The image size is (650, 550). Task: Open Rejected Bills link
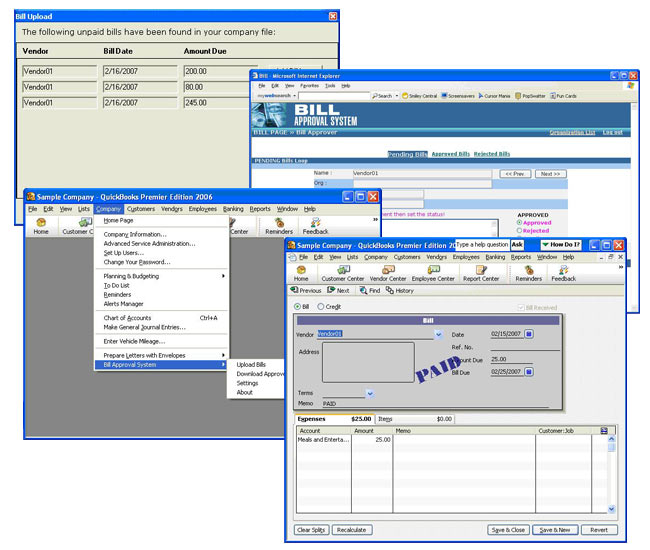(x=492, y=154)
